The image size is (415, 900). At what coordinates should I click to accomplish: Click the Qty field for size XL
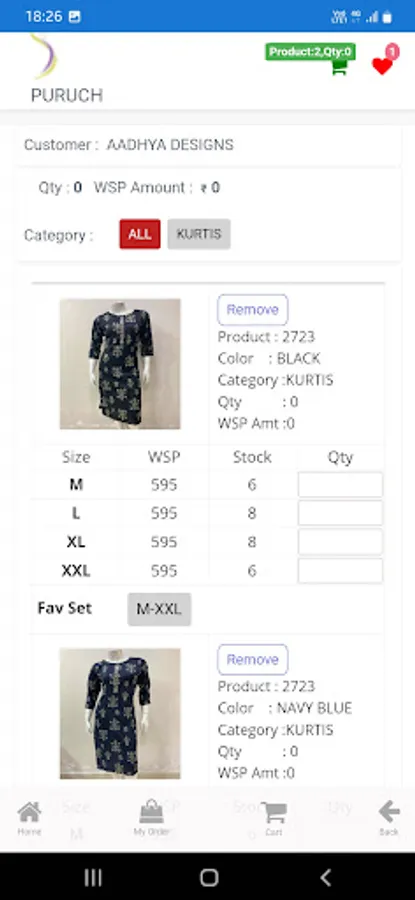click(340, 542)
